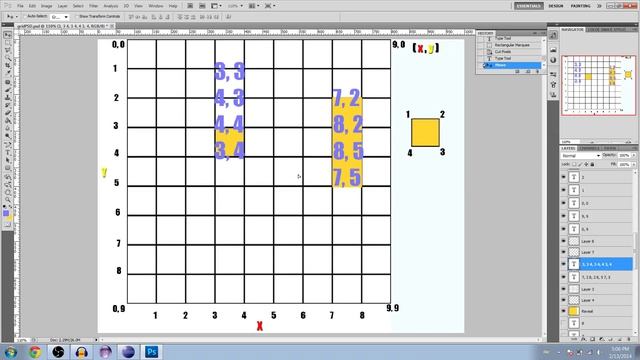Click the Align Top Edges icon
Image resolution: width=640 pixels, height=360 pixels.
pyautogui.click(x=131, y=17)
